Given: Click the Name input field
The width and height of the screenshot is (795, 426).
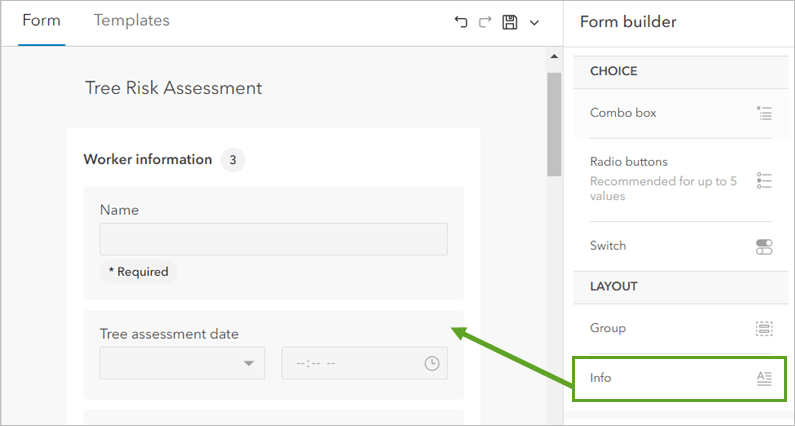Looking at the screenshot, I should pos(274,239).
